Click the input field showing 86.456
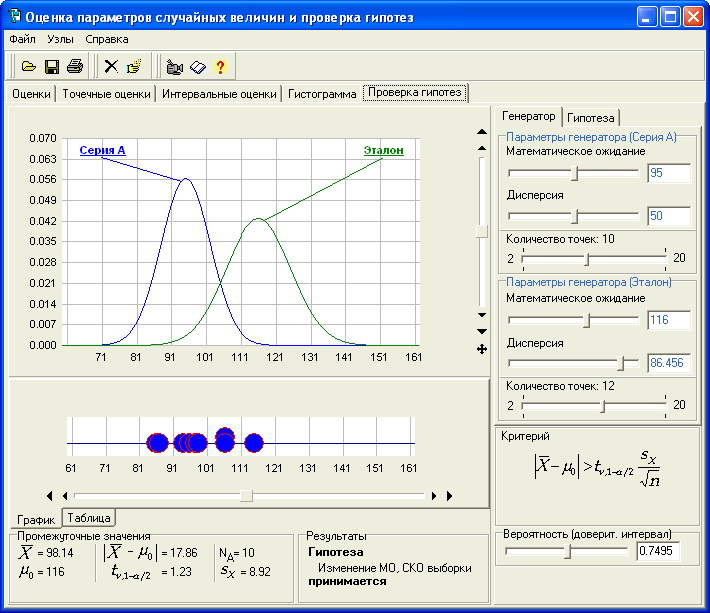 pyautogui.click(x=669, y=363)
